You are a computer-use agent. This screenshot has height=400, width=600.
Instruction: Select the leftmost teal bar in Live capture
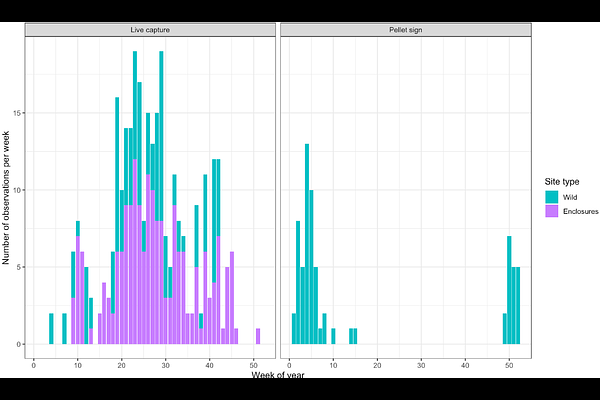(x=51, y=328)
